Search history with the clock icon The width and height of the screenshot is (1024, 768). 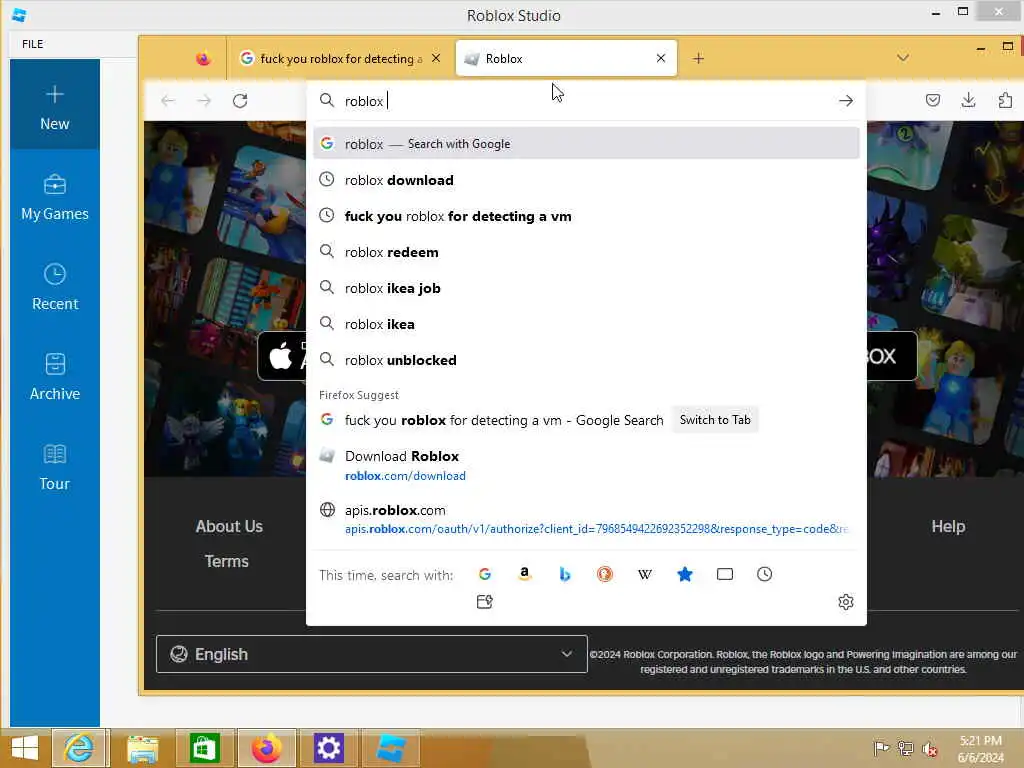click(765, 574)
